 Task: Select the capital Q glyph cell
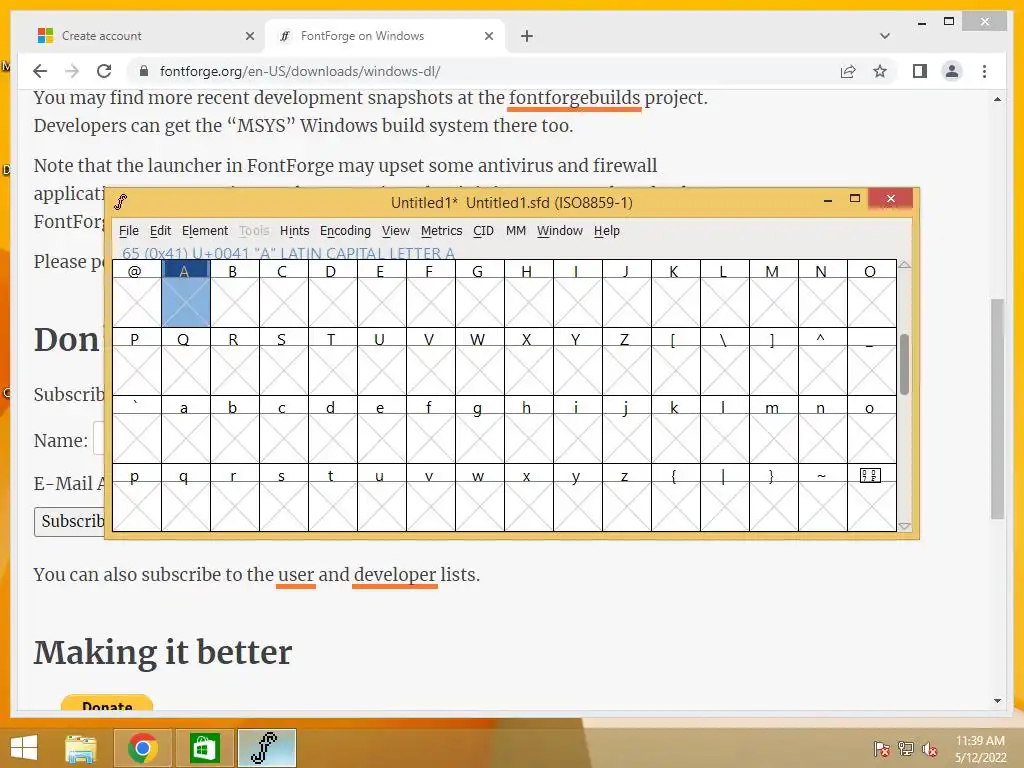coord(186,361)
